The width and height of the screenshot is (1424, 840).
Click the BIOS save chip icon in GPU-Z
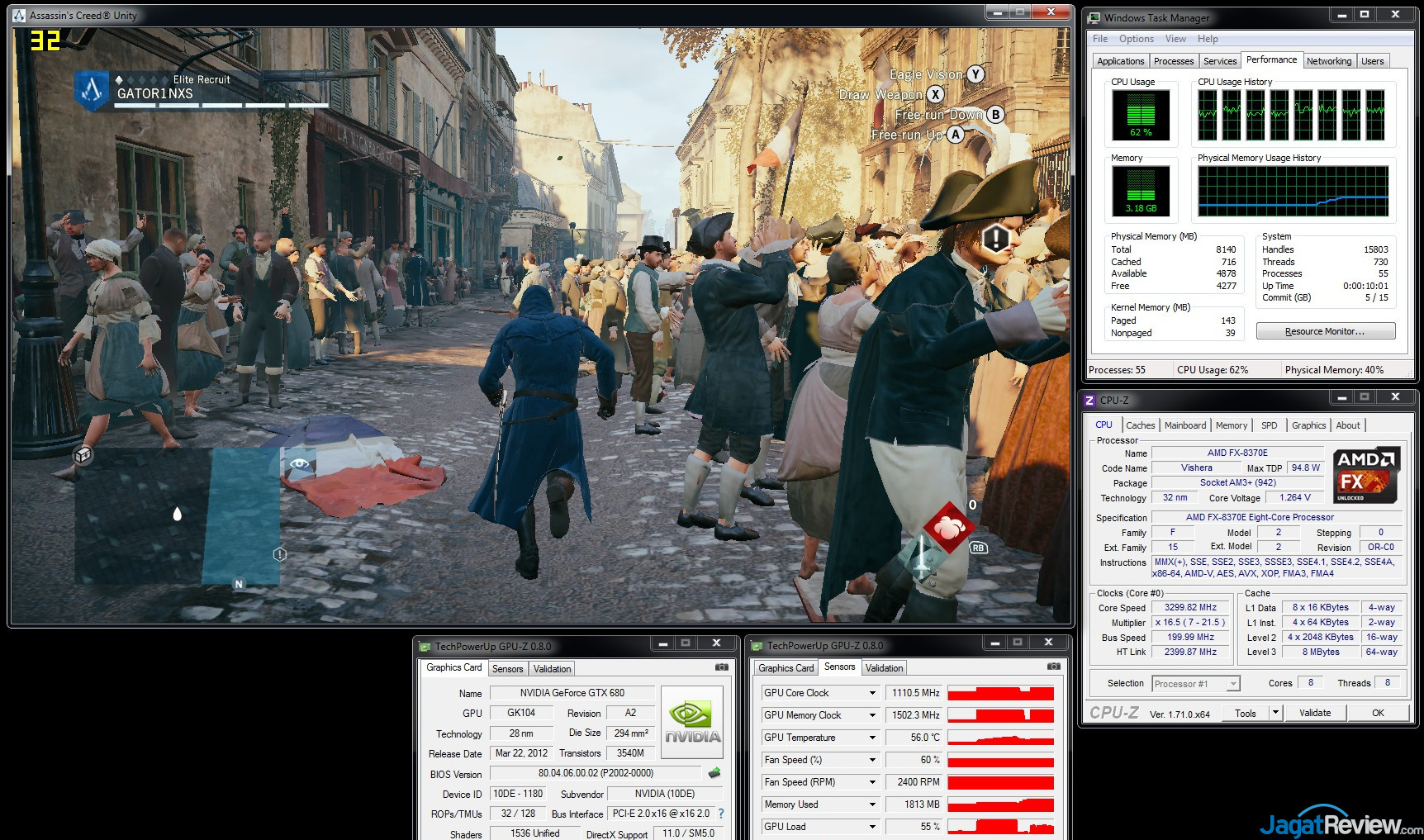[x=714, y=773]
